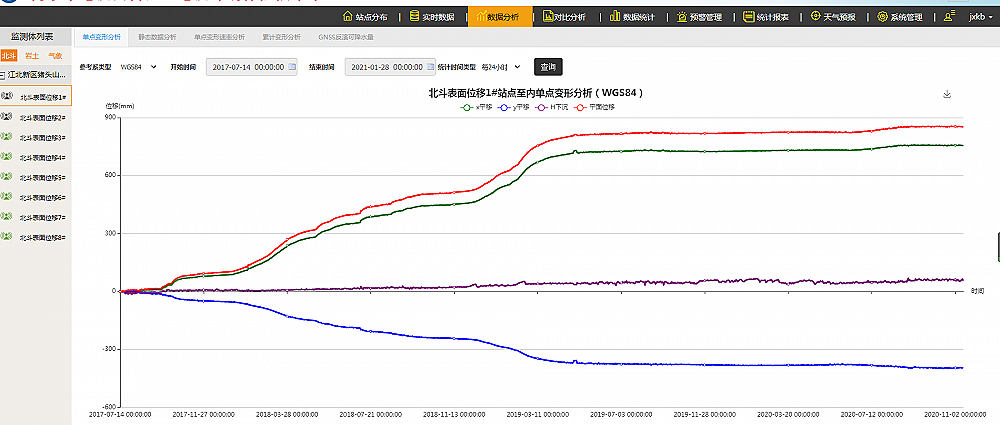
Task: Click the 系统管理 gear icon
Action: tap(882, 17)
